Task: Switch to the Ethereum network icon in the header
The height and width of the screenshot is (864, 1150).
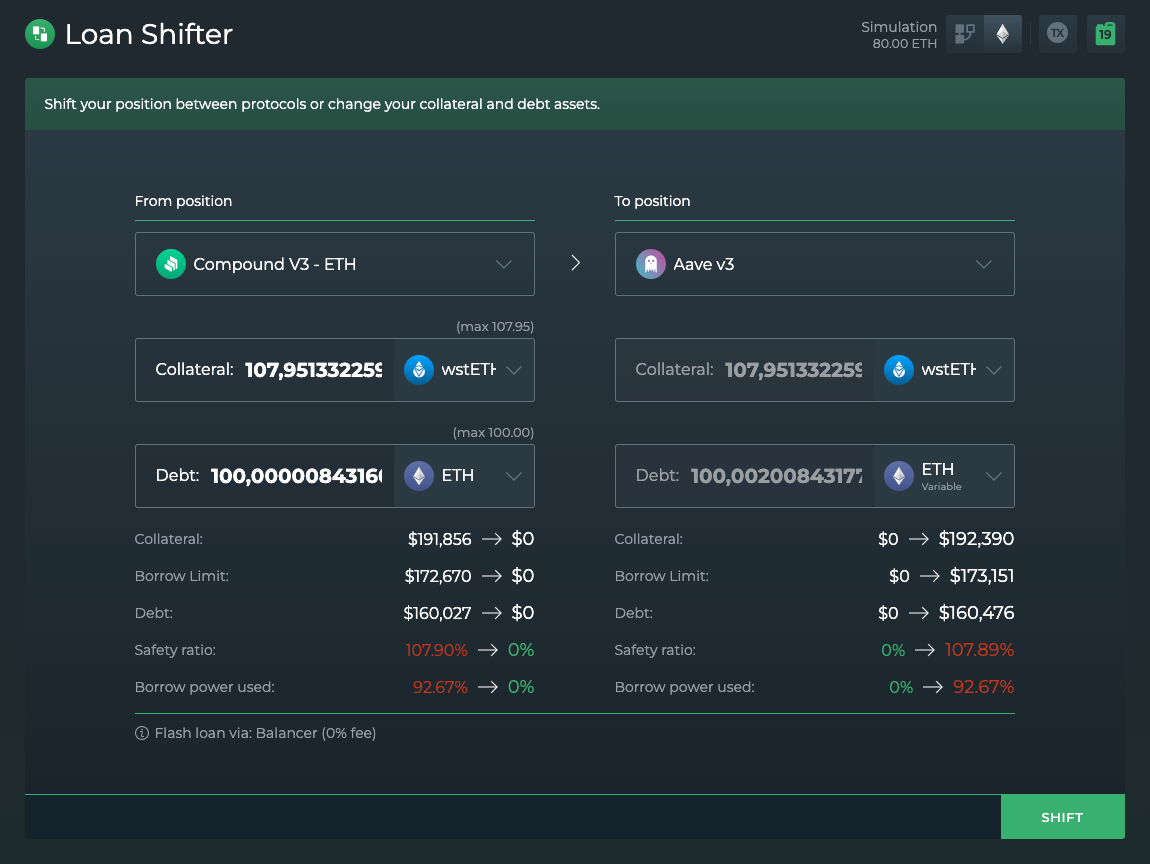Action: click(1003, 34)
